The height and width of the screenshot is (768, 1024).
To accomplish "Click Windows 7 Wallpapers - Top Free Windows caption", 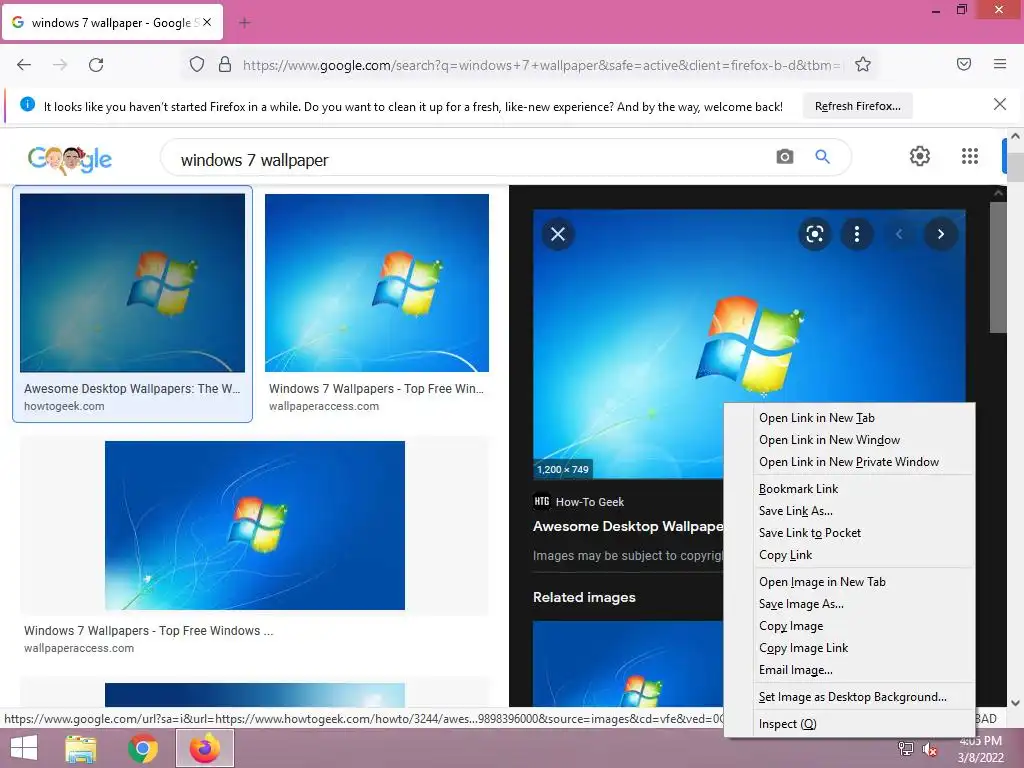I will [148, 631].
